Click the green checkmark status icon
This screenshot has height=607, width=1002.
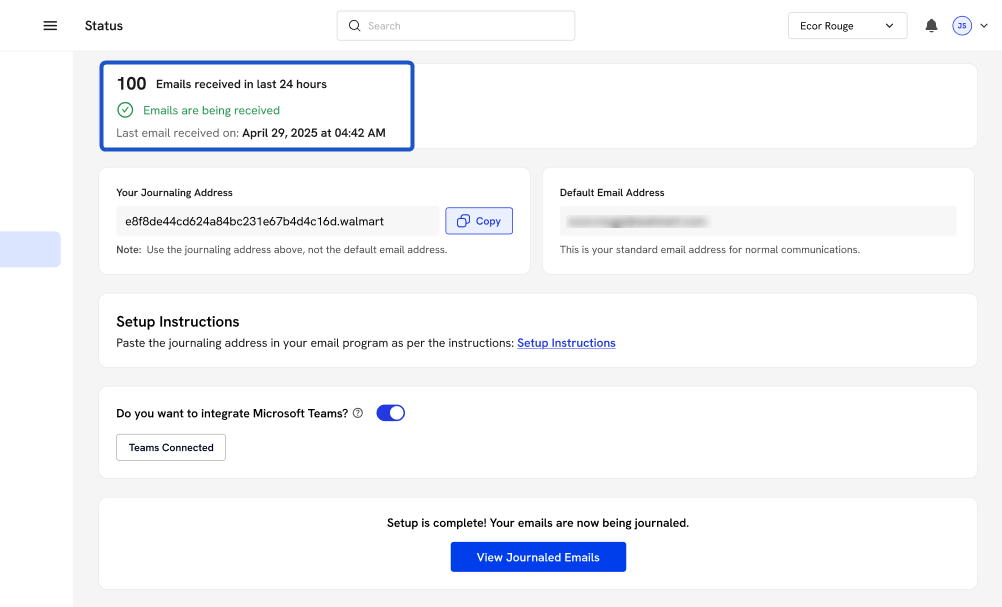point(125,110)
